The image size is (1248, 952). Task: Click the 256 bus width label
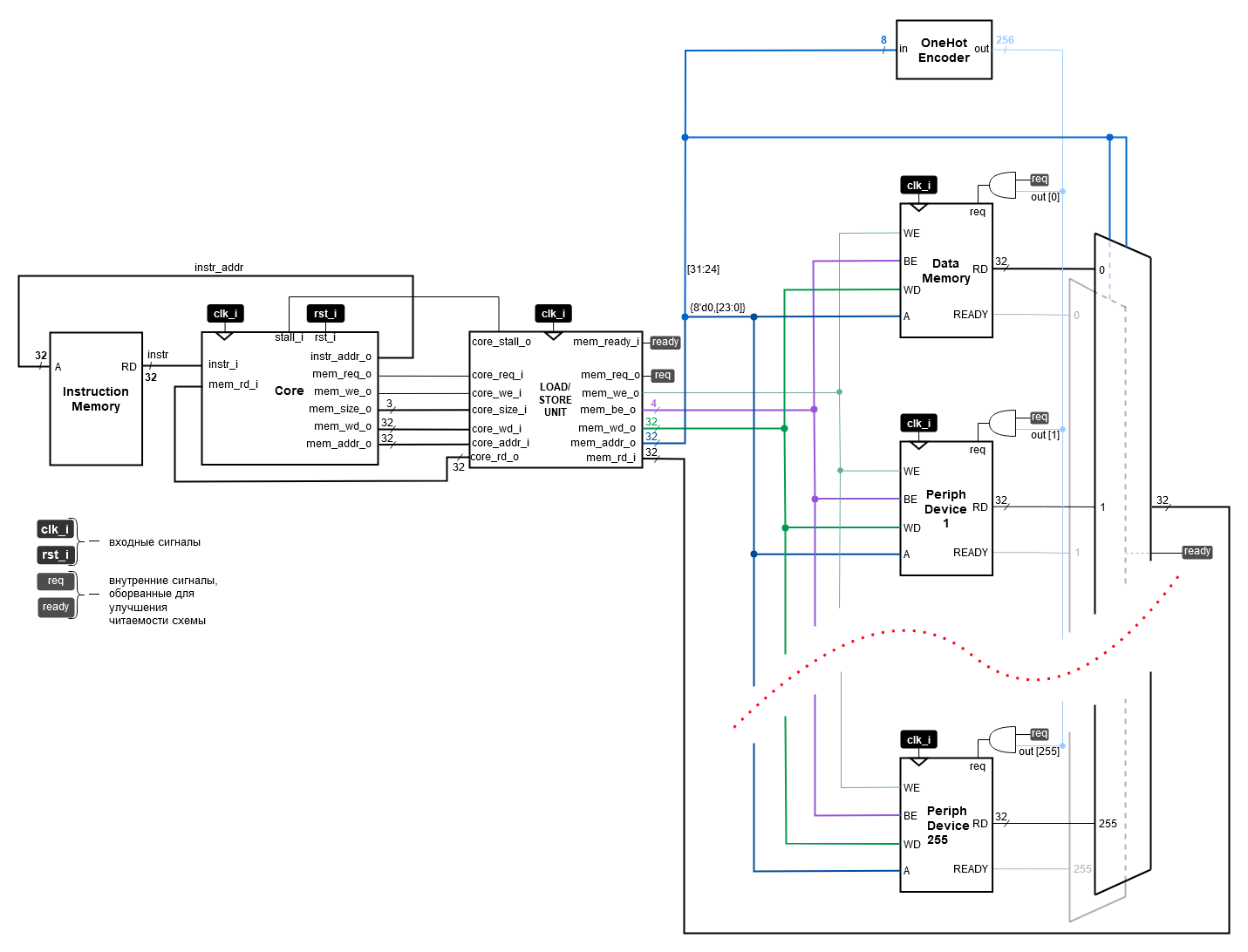pyautogui.click(x=1005, y=40)
